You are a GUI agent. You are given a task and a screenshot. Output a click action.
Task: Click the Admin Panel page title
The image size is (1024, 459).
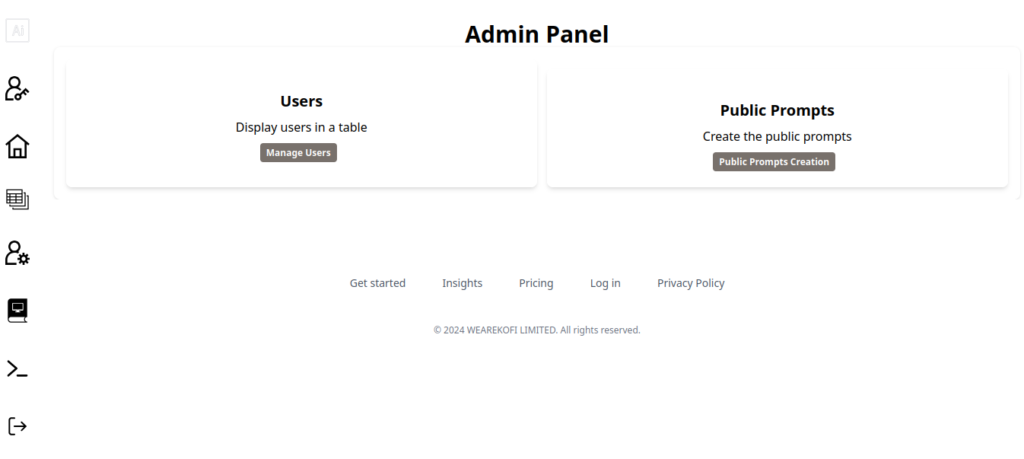pos(537,34)
